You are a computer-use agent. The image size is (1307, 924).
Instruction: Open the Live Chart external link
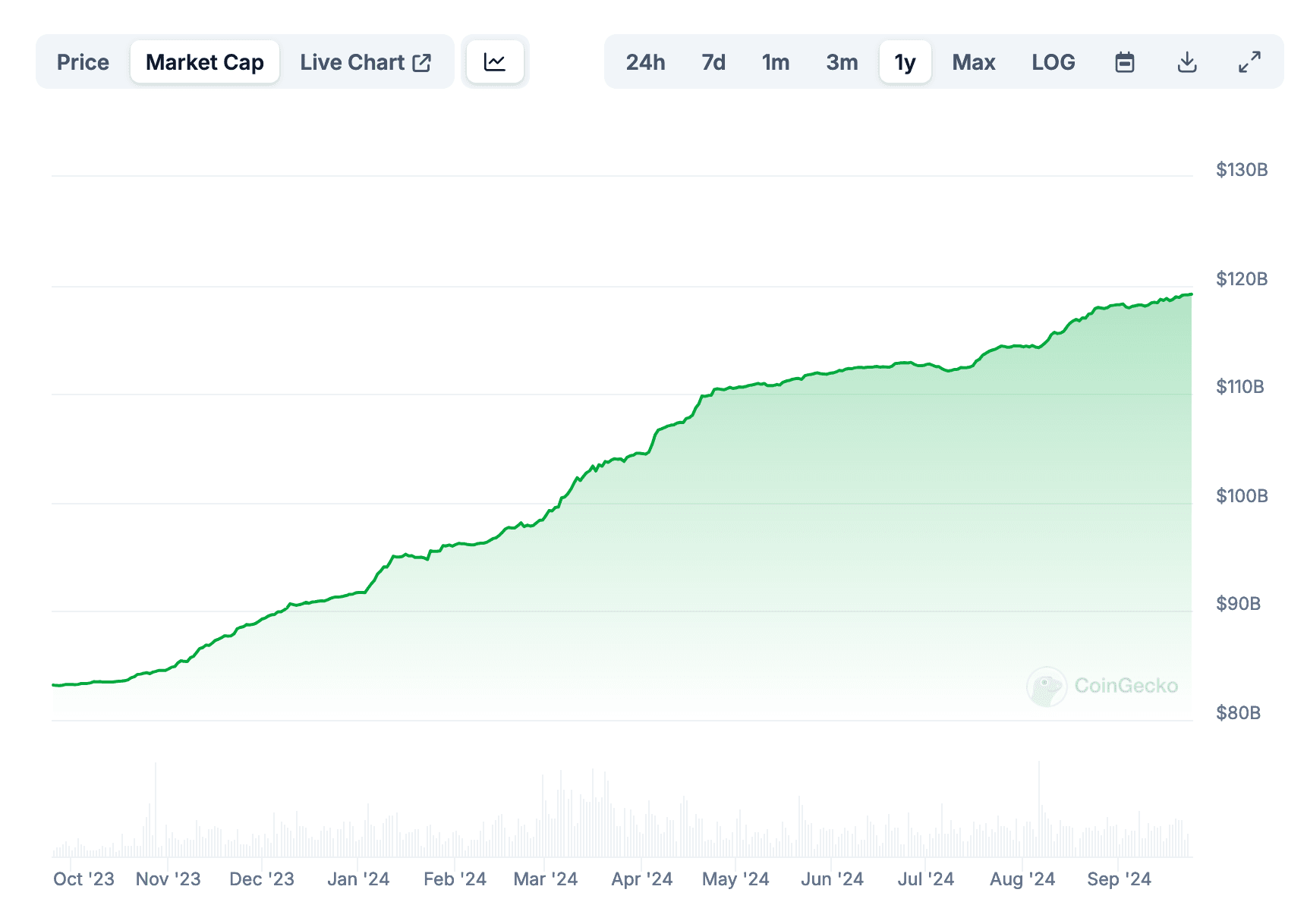click(366, 62)
